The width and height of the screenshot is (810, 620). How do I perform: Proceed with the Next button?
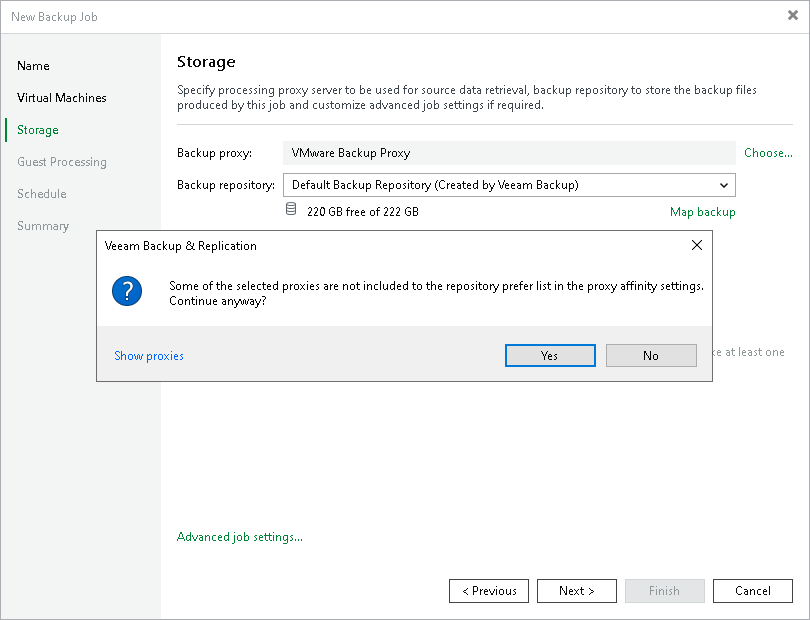(x=577, y=591)
